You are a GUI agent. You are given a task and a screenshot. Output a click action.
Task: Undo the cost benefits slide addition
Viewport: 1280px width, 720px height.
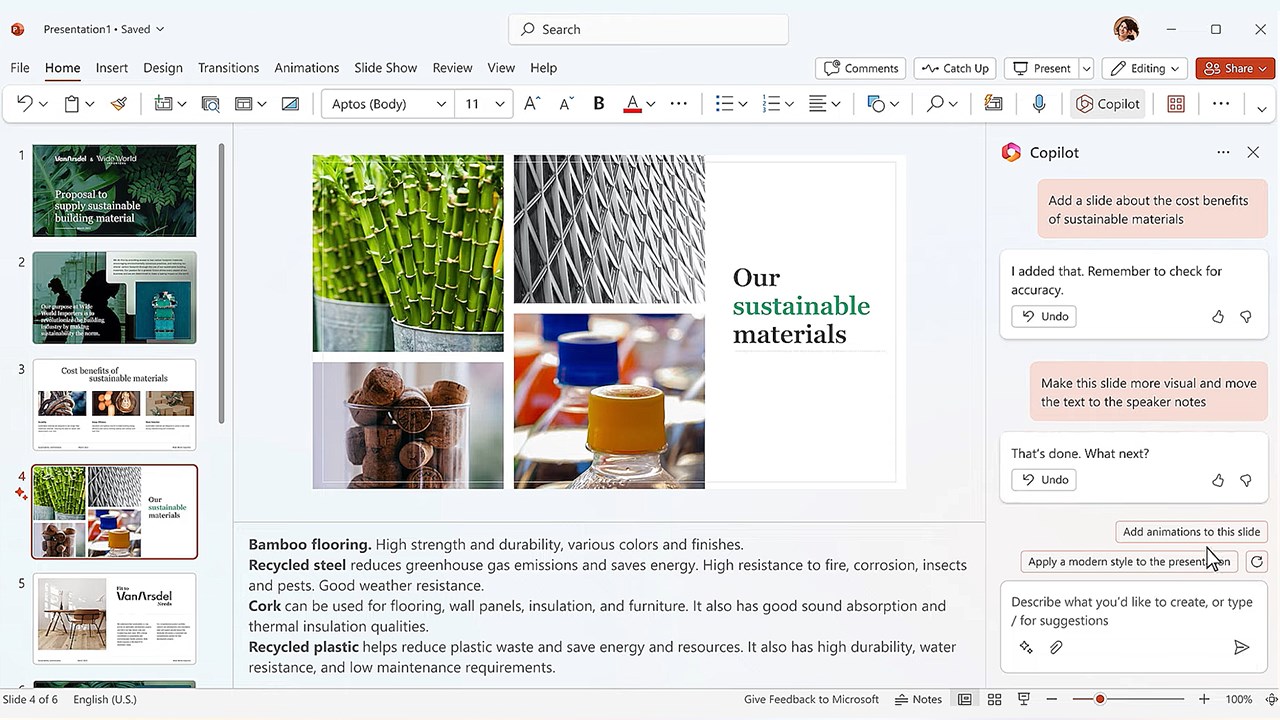click(1044, 316)
